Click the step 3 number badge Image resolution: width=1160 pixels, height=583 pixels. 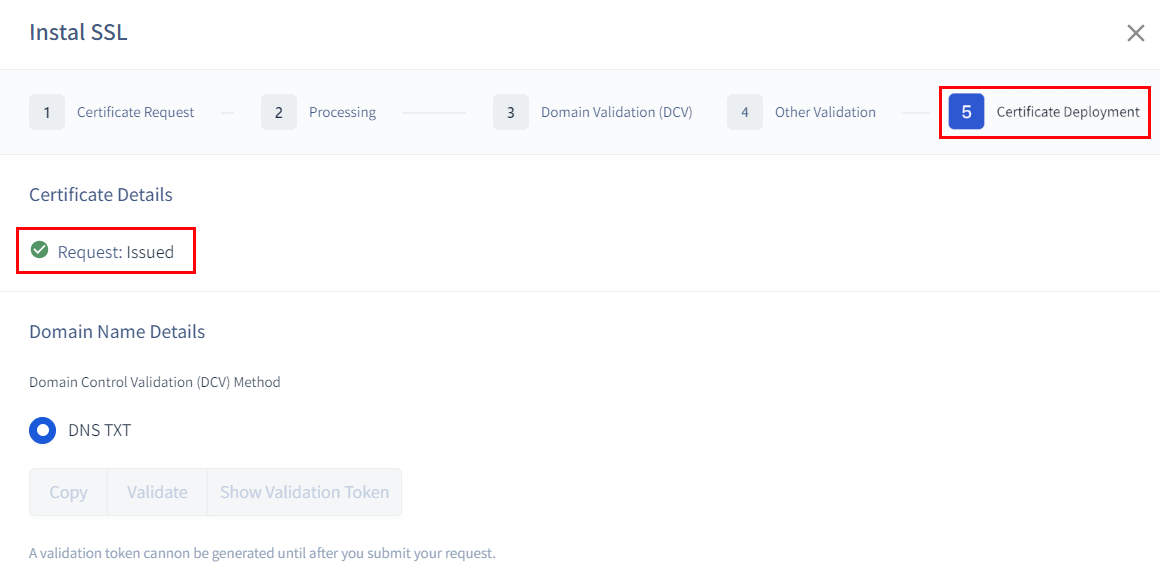tap(511, 112)
